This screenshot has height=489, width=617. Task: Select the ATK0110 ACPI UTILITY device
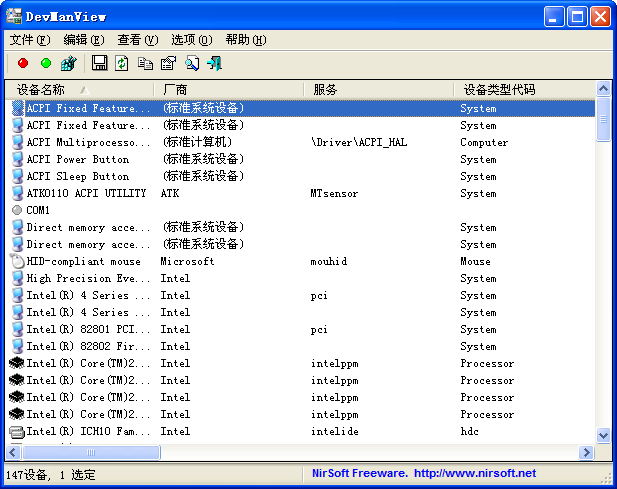tap(86, 193)
